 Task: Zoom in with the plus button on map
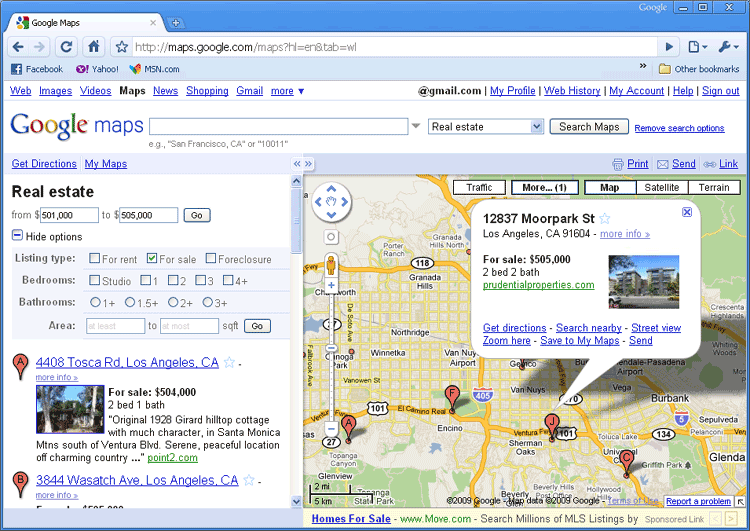(331, 285)
